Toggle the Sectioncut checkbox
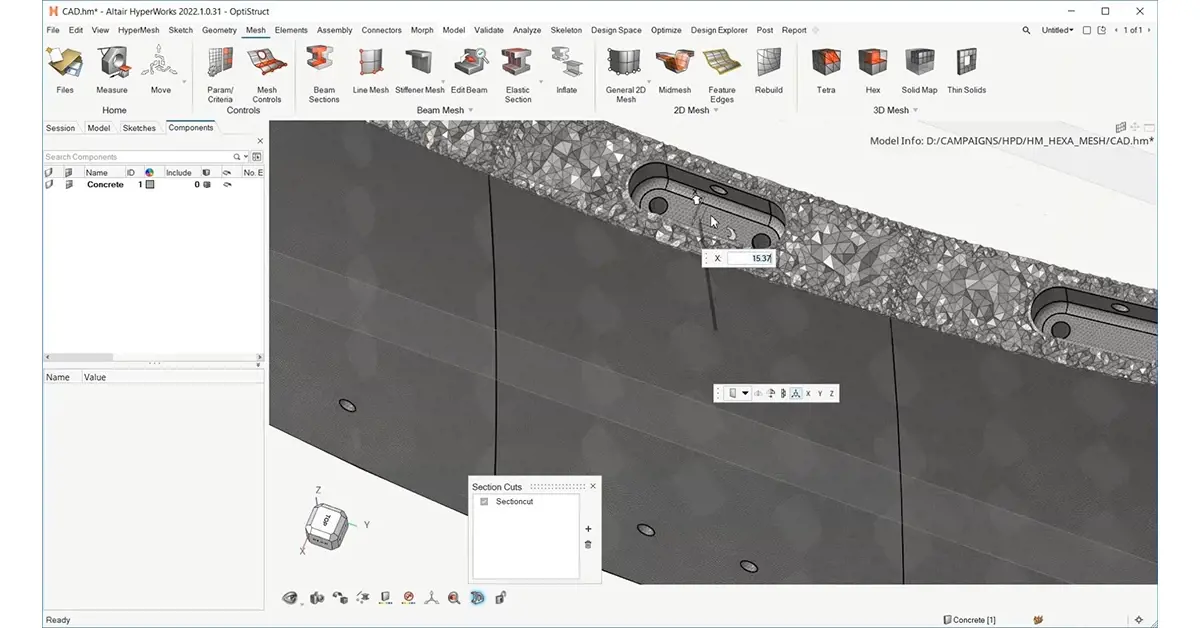The width and height of the screenshot is (1200, 628). tap(484, 501)
